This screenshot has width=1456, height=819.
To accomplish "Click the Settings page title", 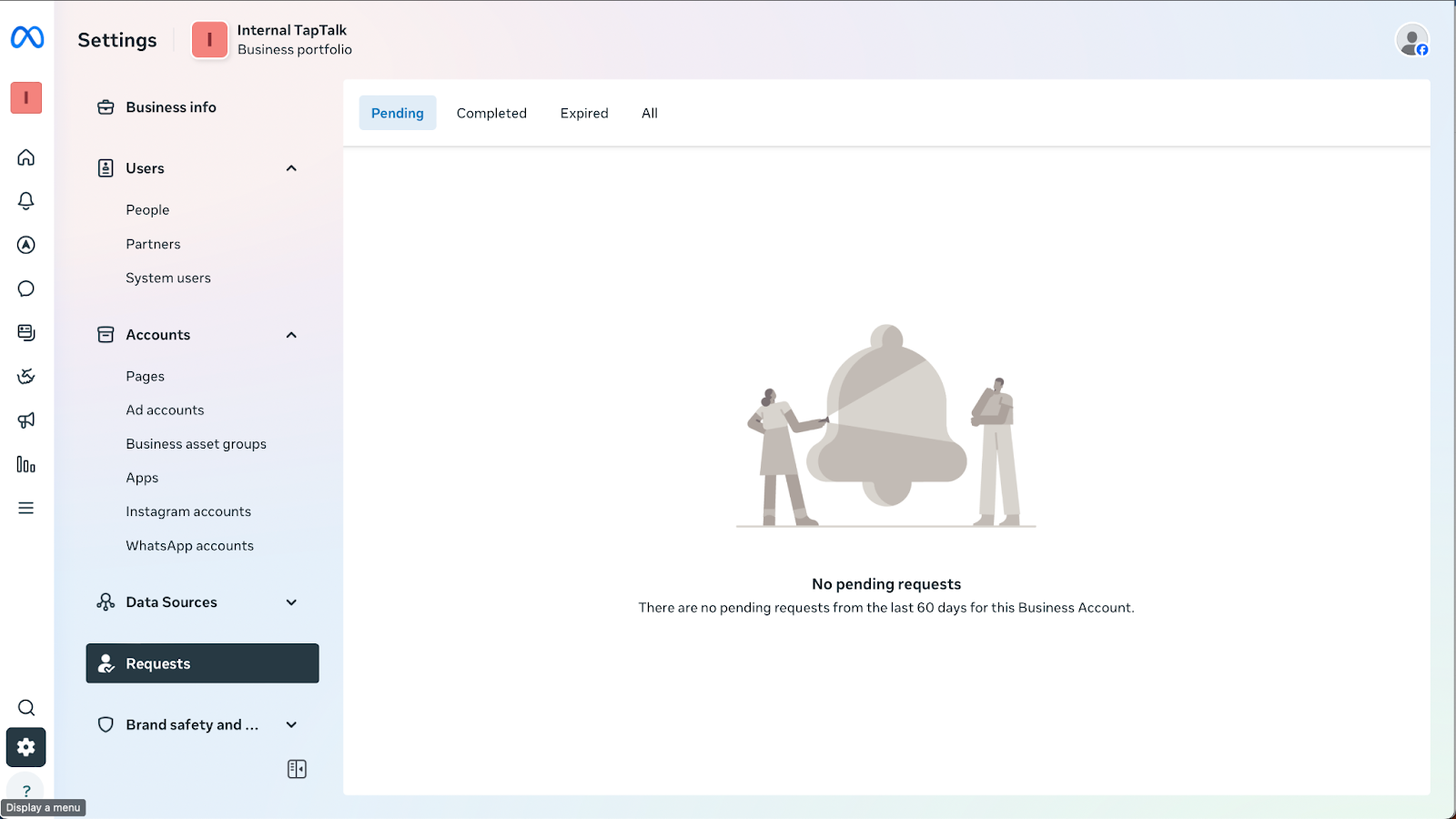I will click(x=117, y=40).
